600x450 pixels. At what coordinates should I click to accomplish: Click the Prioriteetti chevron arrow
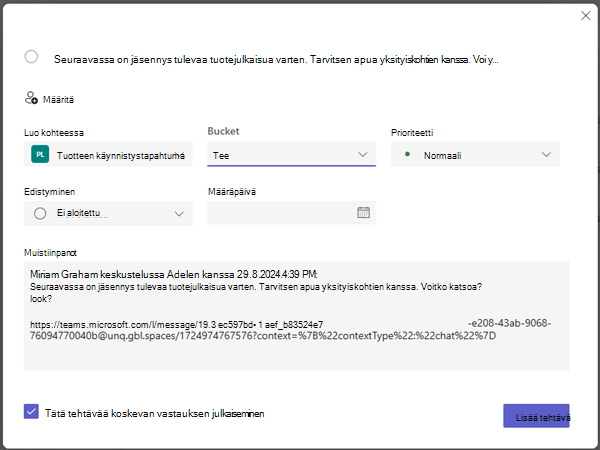coord(546,155)
